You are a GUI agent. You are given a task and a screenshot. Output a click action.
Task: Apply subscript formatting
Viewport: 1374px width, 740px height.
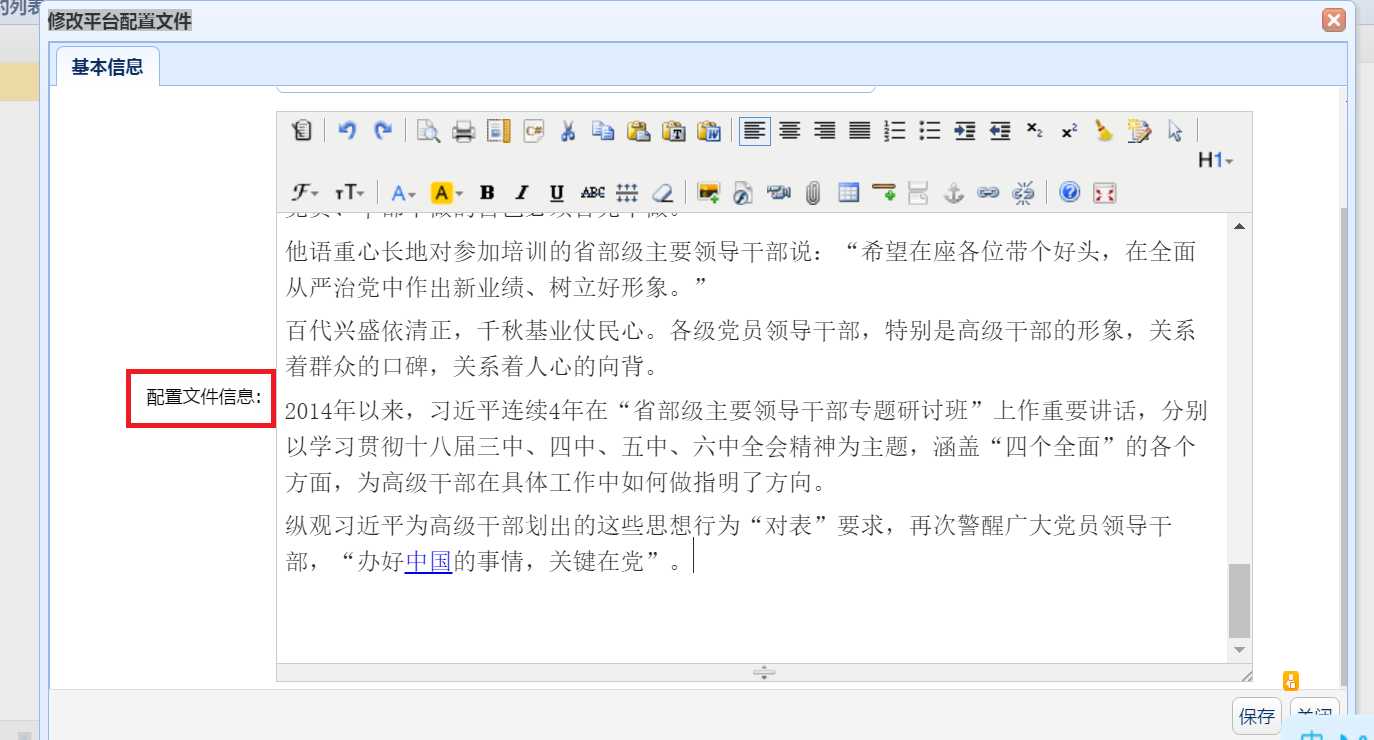coord(1035,131)
